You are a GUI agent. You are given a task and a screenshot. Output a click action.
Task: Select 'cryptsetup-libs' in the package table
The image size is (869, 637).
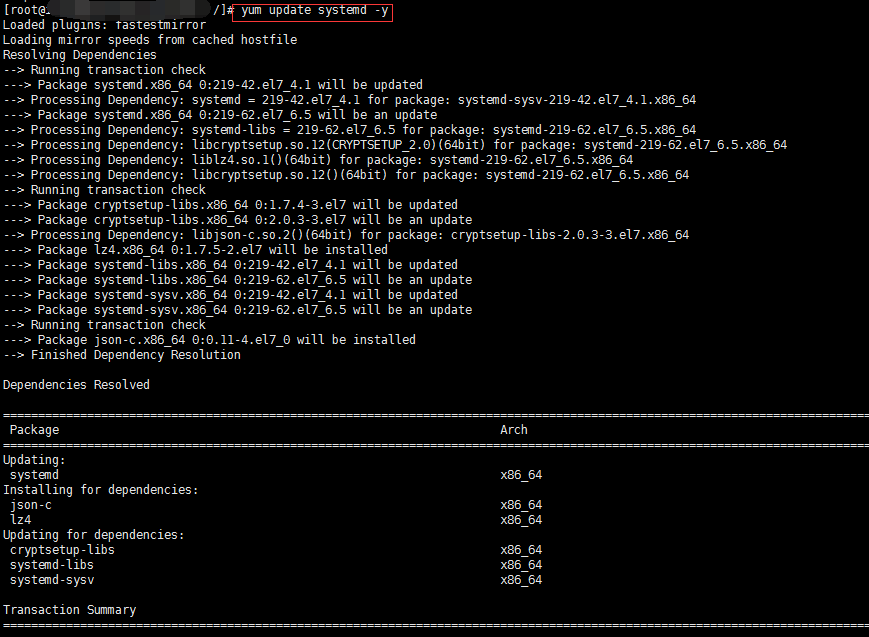pyautogui.click(x=62, y=550)
